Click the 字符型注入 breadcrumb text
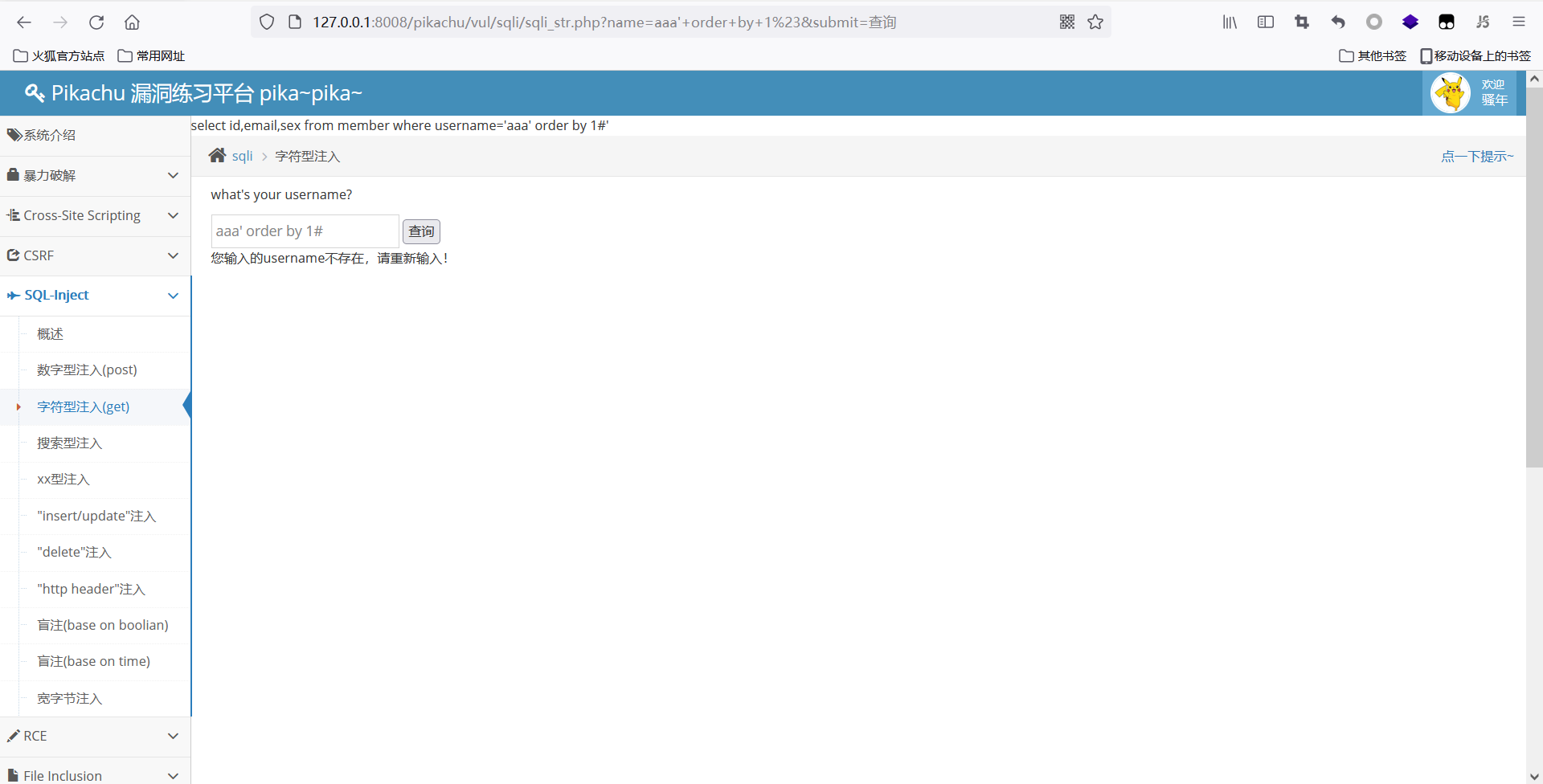This screenshot has width=1543, height=784. point(308,157)
